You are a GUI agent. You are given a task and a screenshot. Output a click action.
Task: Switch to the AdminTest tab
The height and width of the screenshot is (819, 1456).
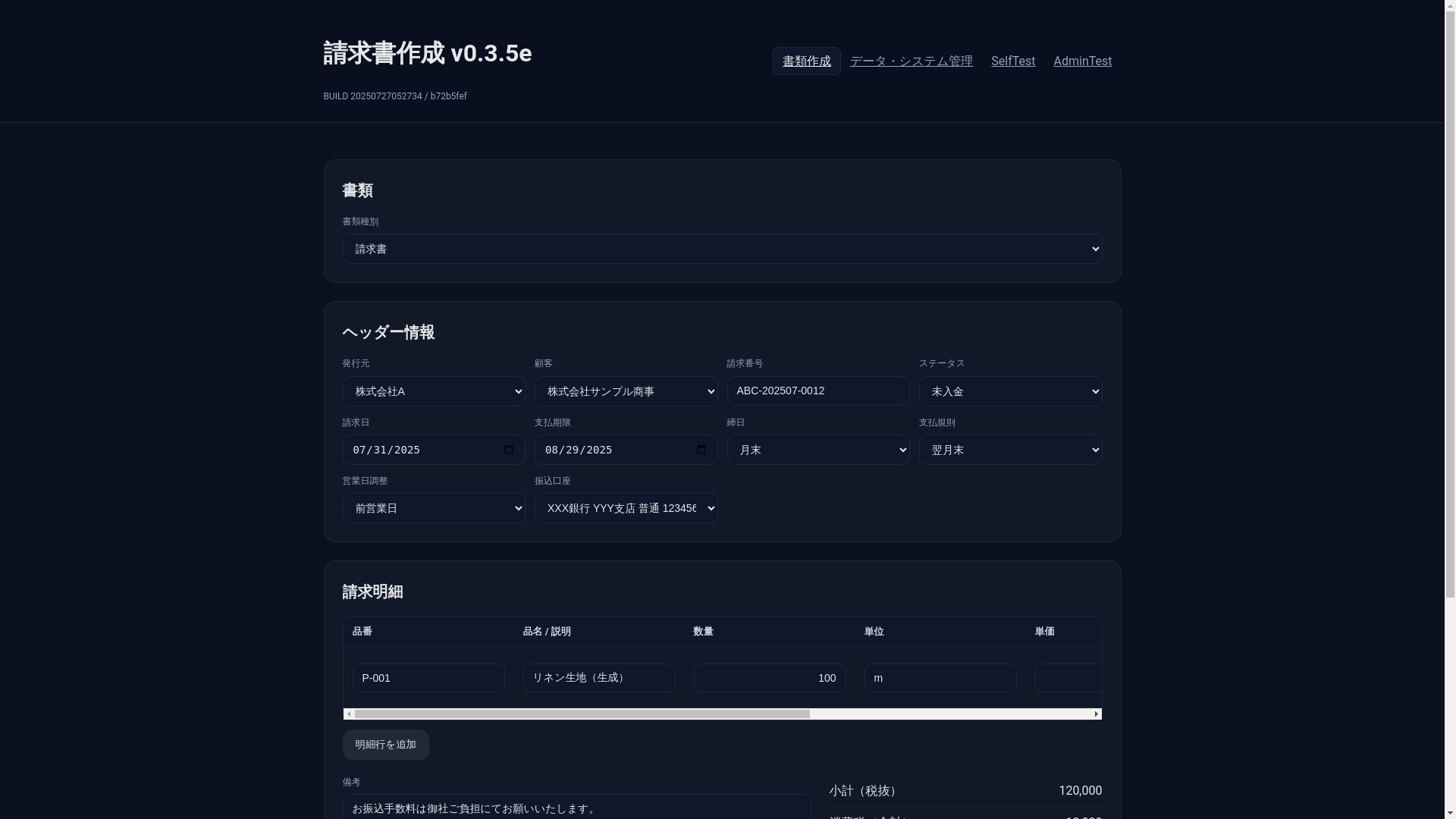[x=1082, y=61]
